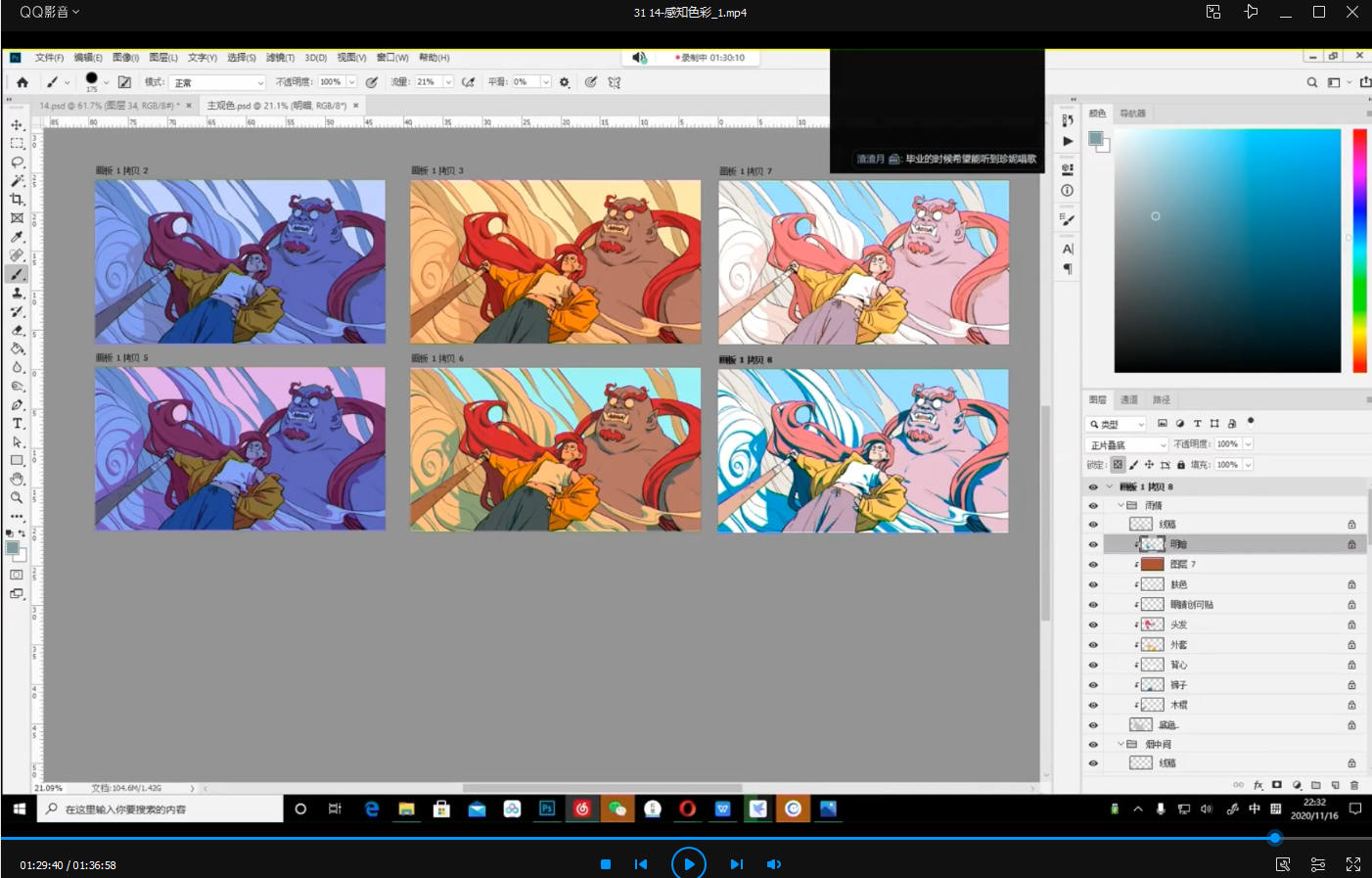Viewport: 1372px width, 878px height.
Task: Select the Lasso tool in the toolbar
Action: [17, 162]
